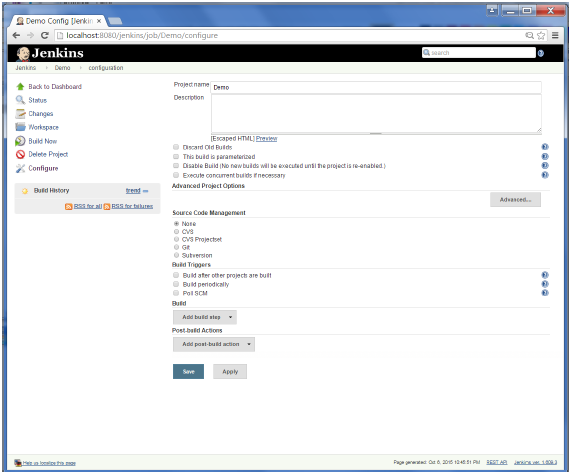Image resolution: width=571 pixels, height=474 pixels.
Task: Check Execute concurrent builds if necessary
Action: coord(176,175)
